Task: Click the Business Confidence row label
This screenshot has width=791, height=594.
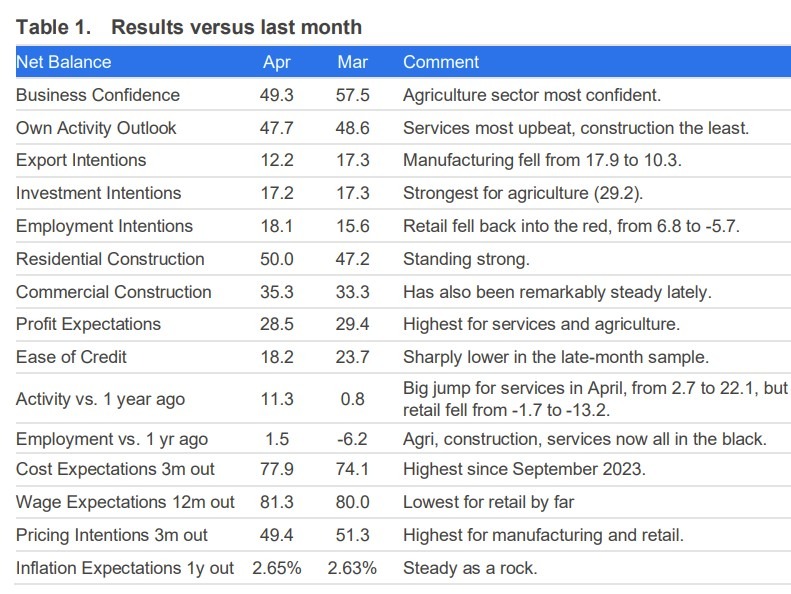Action: tap(98, 95)
